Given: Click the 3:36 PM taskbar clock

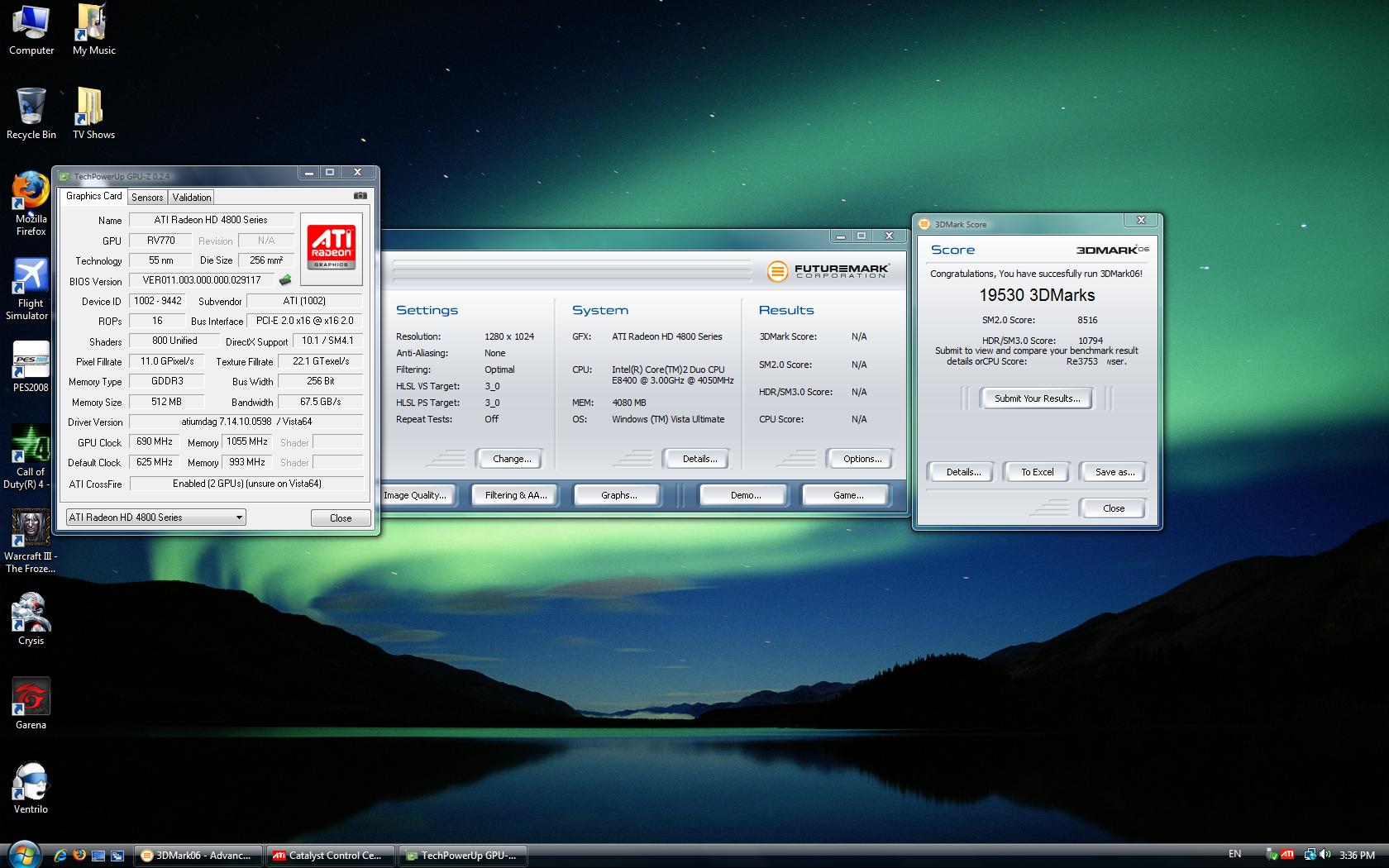Looking at the screenshot, I should (x=1357, y=855).
